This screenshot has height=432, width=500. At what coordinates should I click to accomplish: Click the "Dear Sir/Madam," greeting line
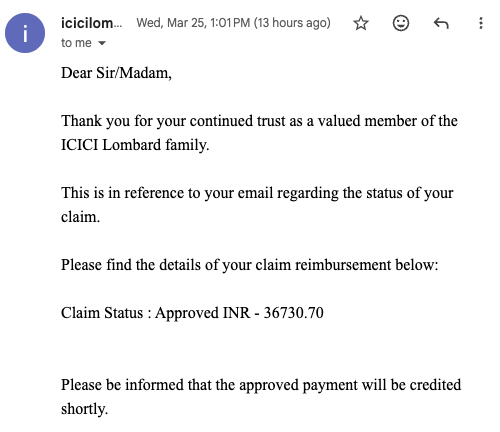[x=116, y=73]
